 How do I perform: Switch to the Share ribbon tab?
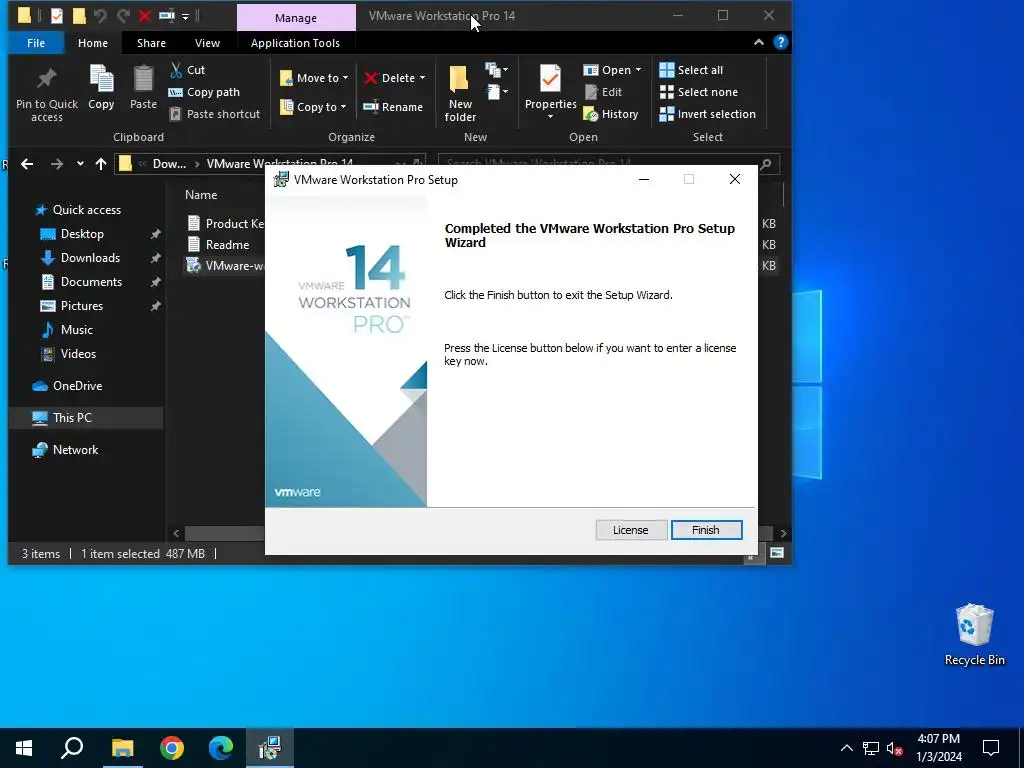click(151, 43)
